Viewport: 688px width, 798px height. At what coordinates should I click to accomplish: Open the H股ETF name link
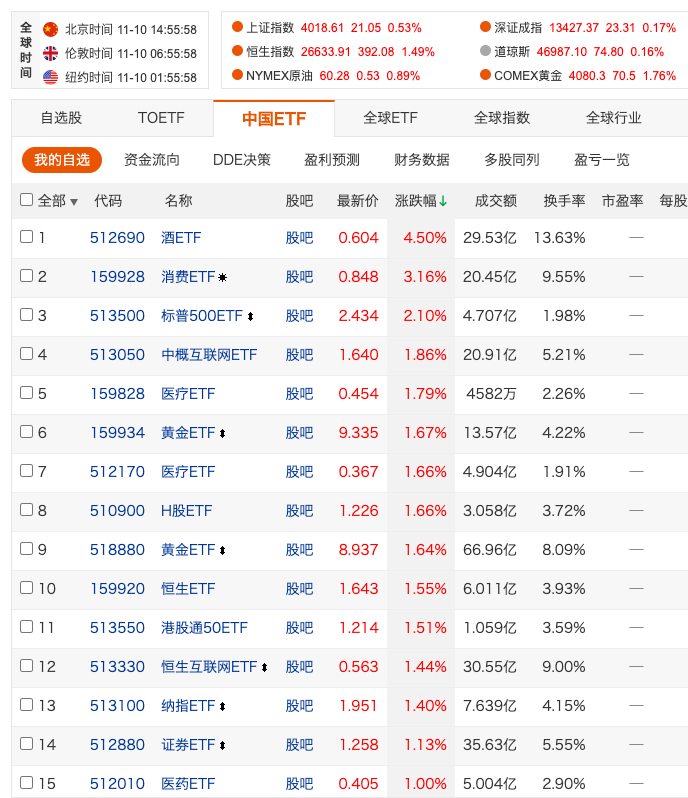click(186, 510)
